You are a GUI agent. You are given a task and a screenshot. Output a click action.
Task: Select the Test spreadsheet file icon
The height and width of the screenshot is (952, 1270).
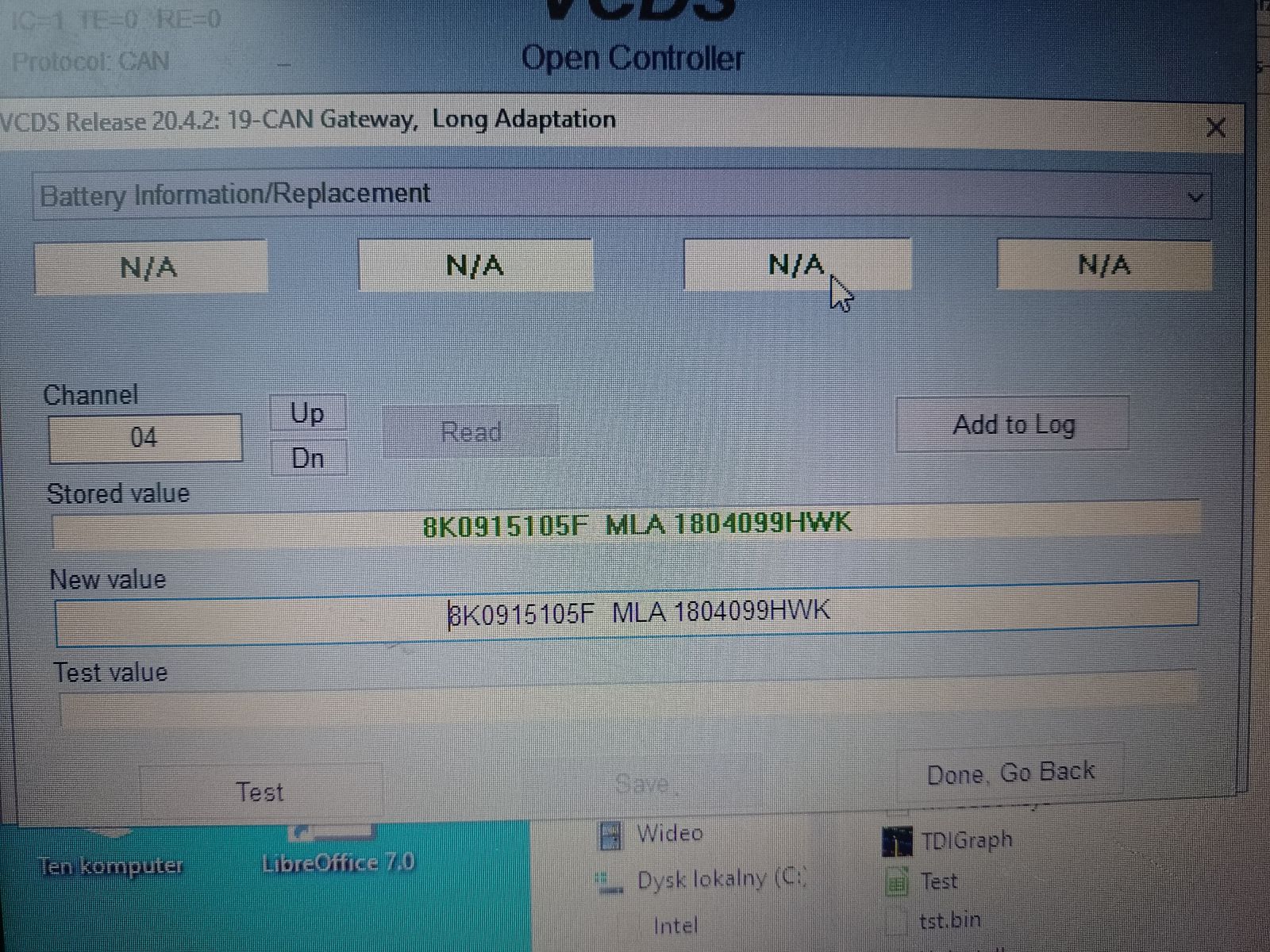coord(897,882)
